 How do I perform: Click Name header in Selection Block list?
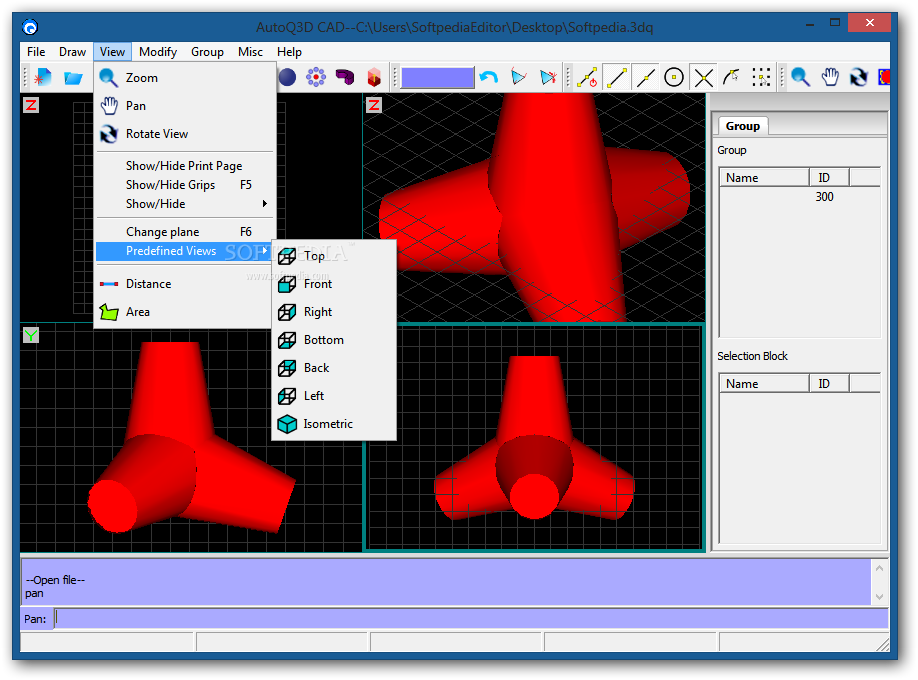pos(765,384)
